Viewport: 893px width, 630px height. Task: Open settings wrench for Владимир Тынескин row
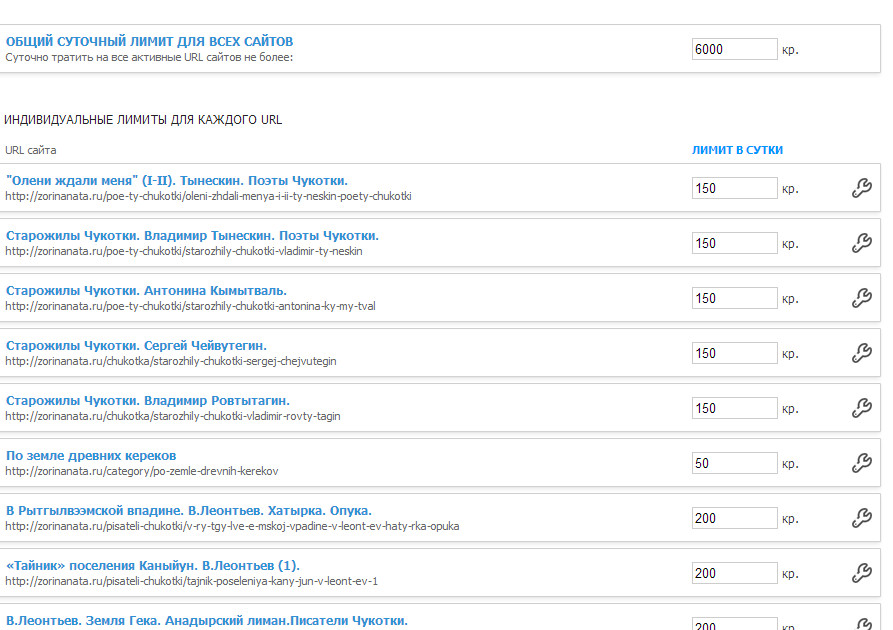(862, 243)
